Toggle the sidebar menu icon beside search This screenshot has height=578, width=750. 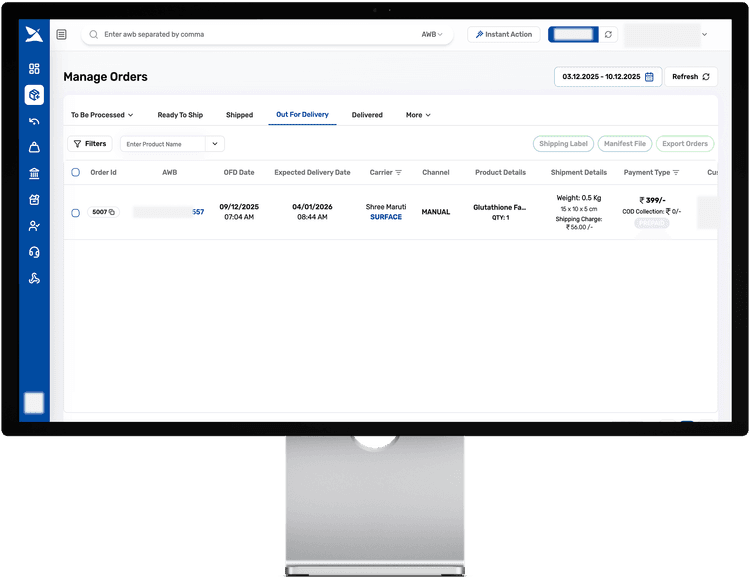point(62,34)
